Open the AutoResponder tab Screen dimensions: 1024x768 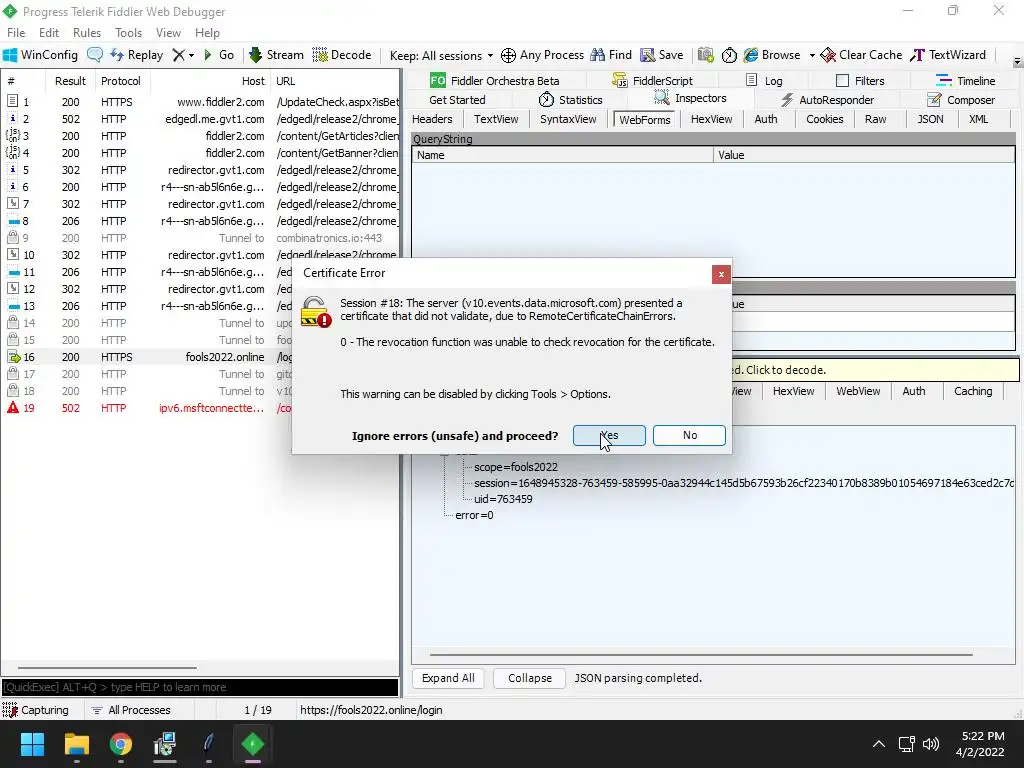(827, 100)
